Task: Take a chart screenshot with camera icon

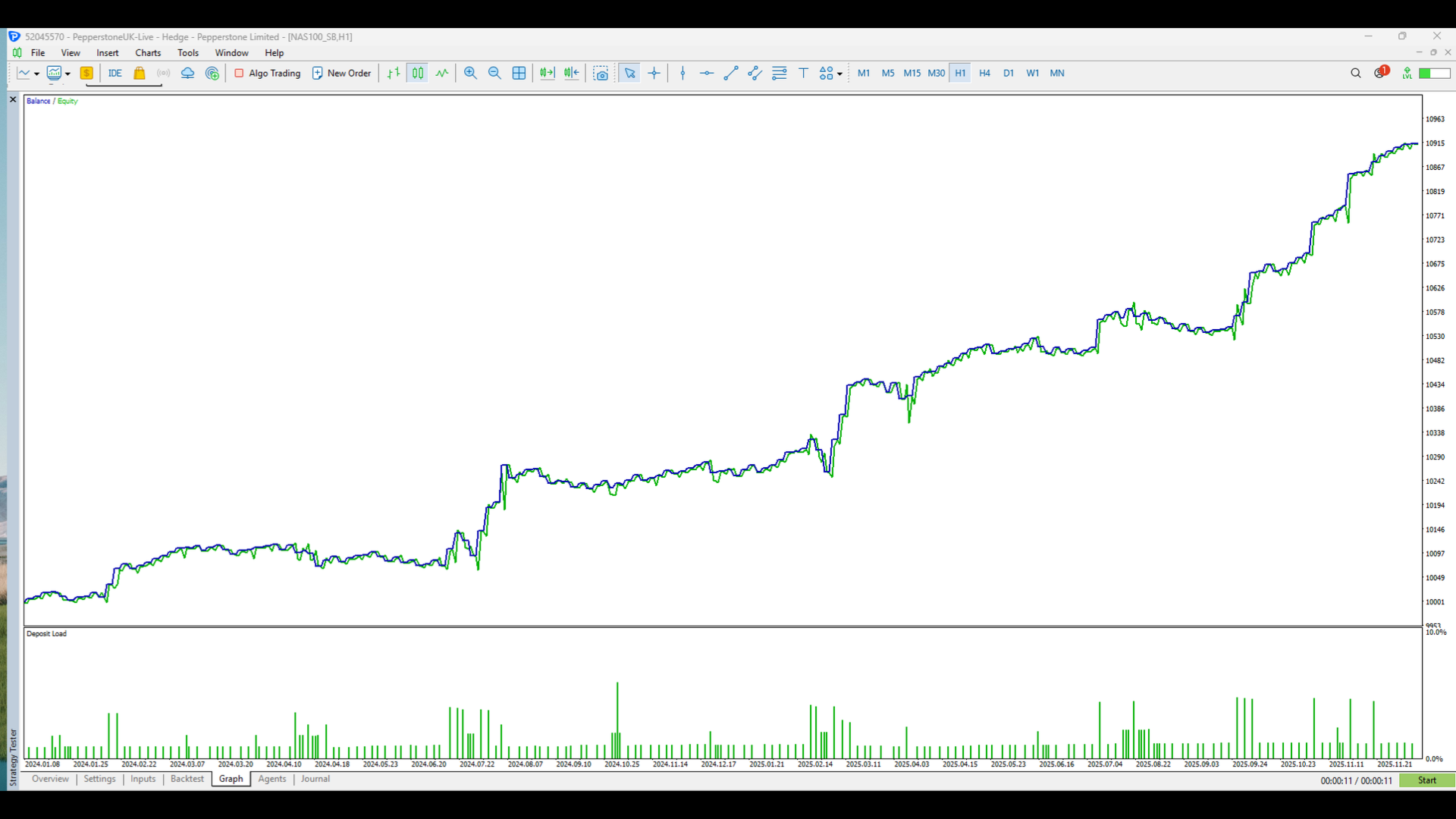Action: (x=601, y=73)
